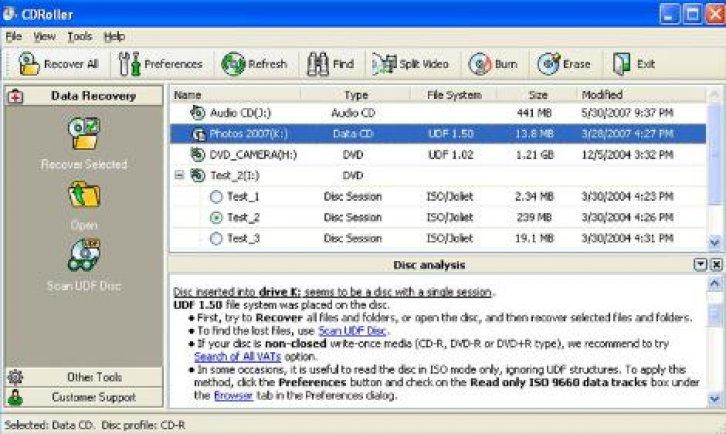
Task: Click the Disc analysis scrollbar down arrow
Action: coord(714,399)
